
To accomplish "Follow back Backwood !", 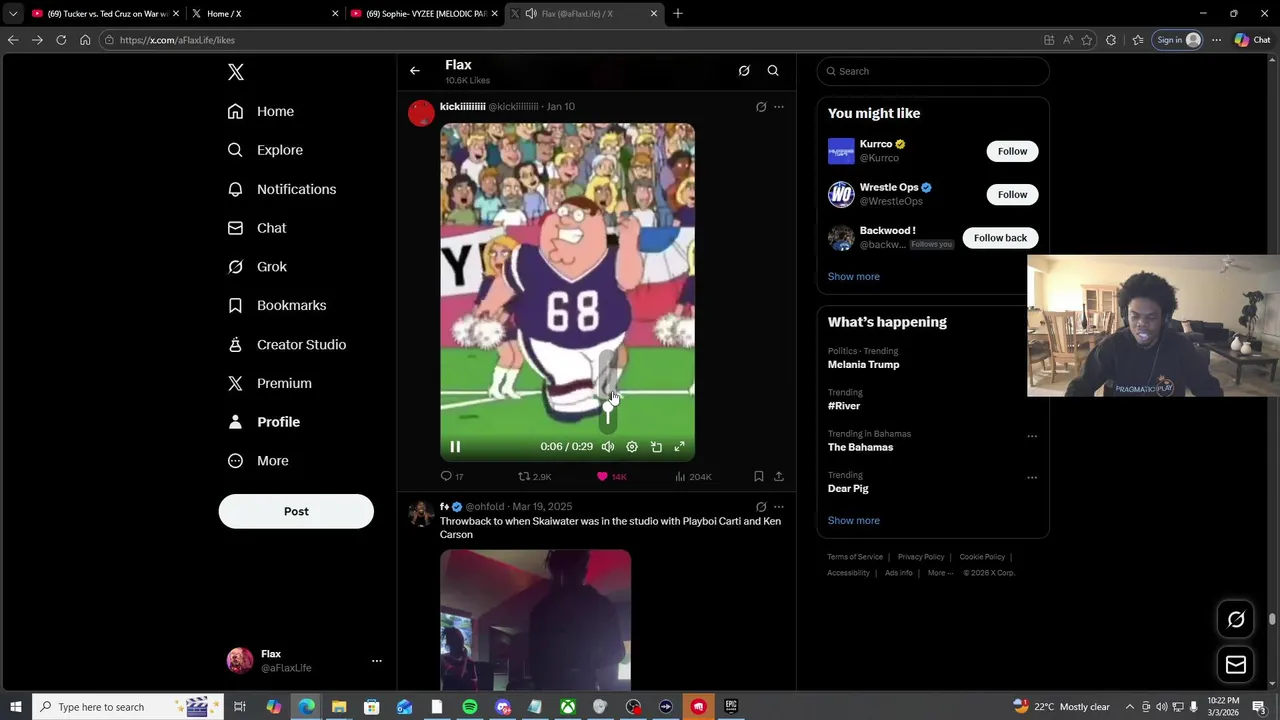I will coord(1000,238).
